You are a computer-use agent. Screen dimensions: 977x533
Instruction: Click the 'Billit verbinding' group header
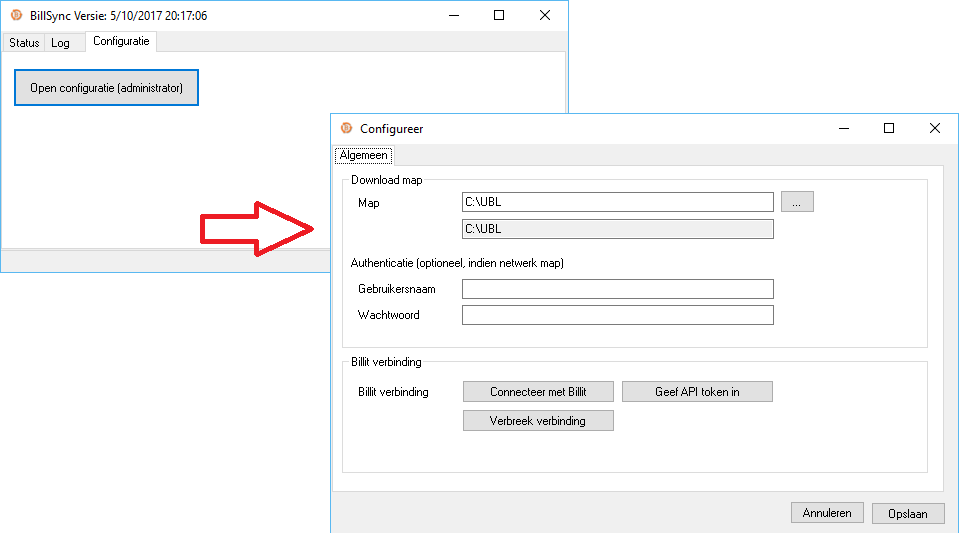(386, 362)
